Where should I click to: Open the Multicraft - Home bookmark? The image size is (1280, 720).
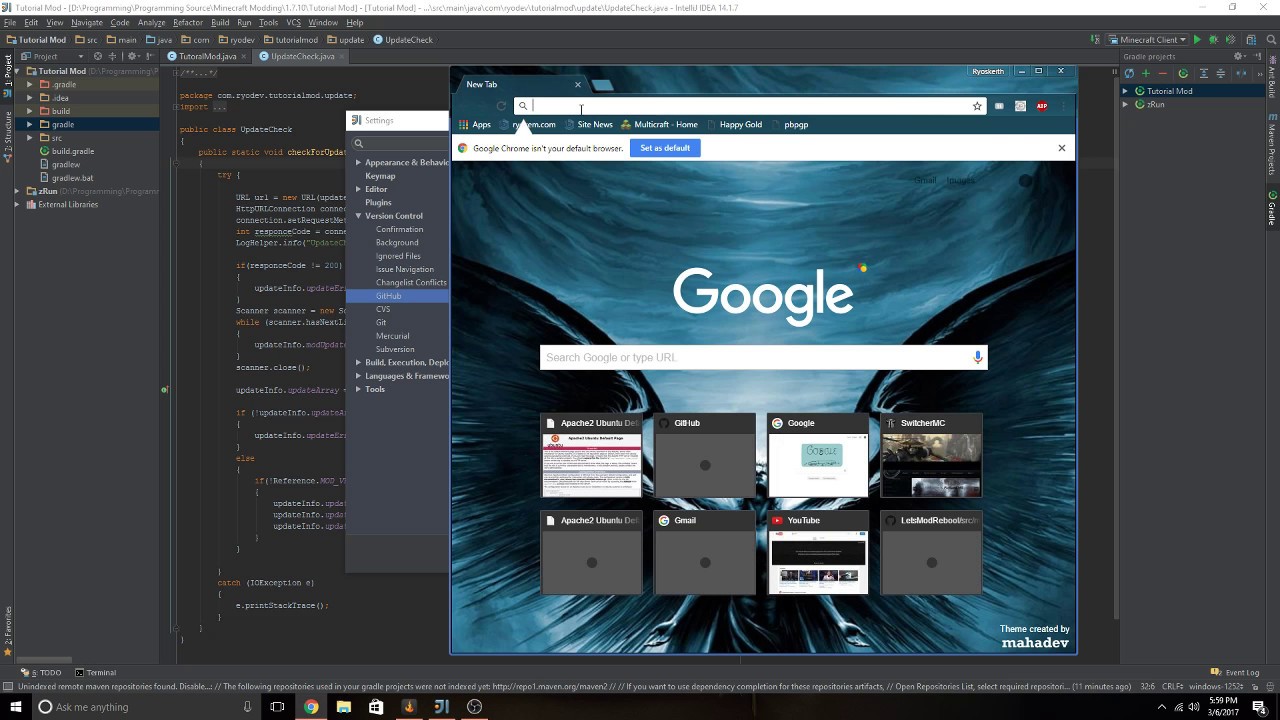click(659, 125)
